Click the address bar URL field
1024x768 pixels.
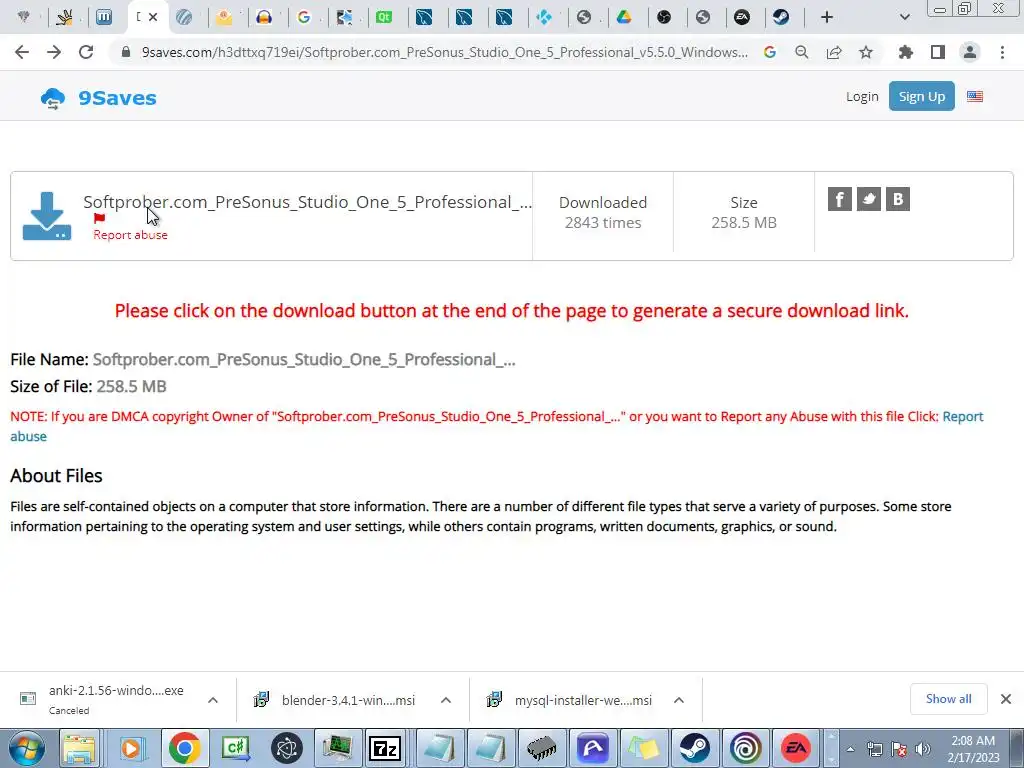click(444, 52)
